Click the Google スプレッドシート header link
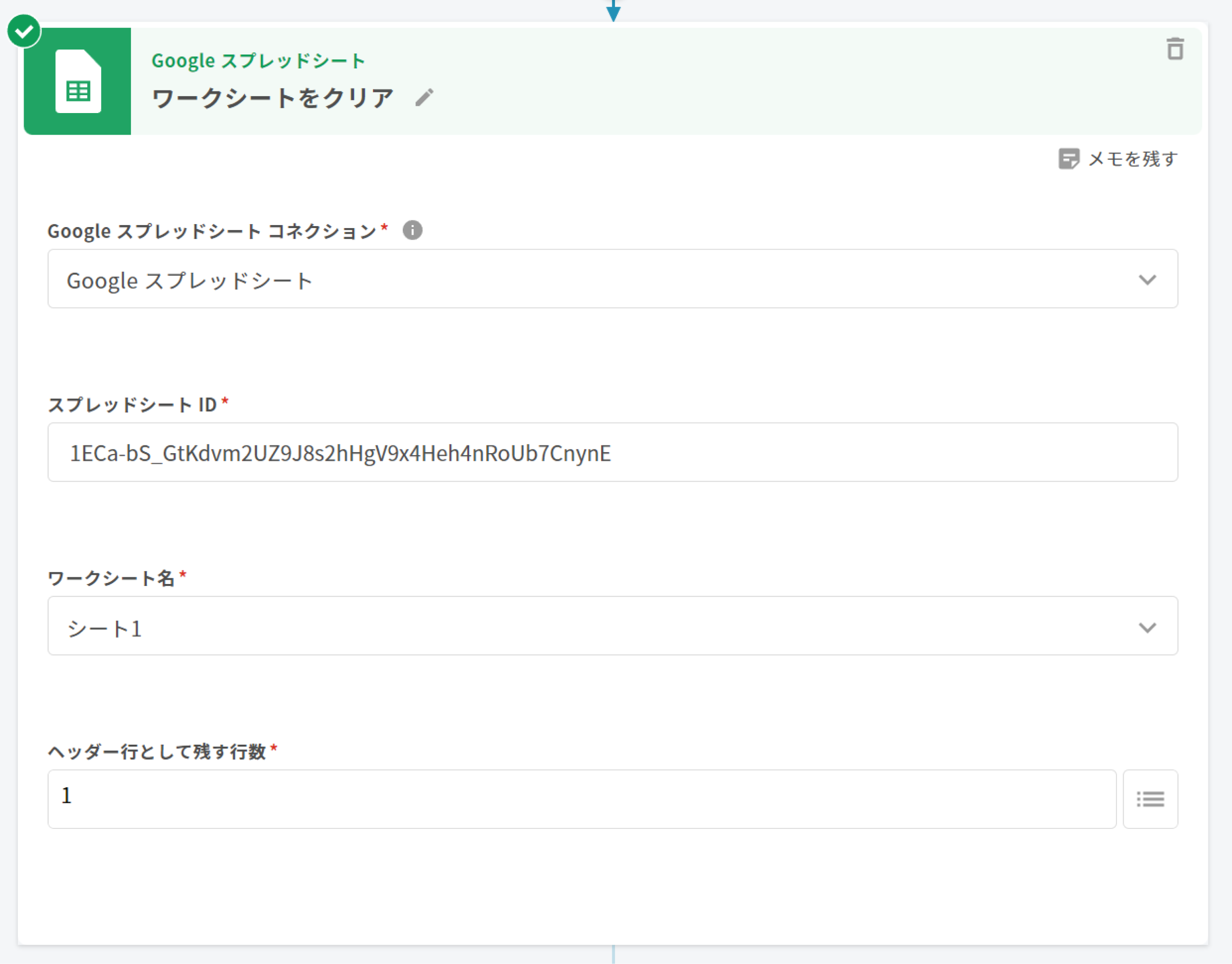Image resolution: width=1232 pixels, height=964 pixels. 258,61
